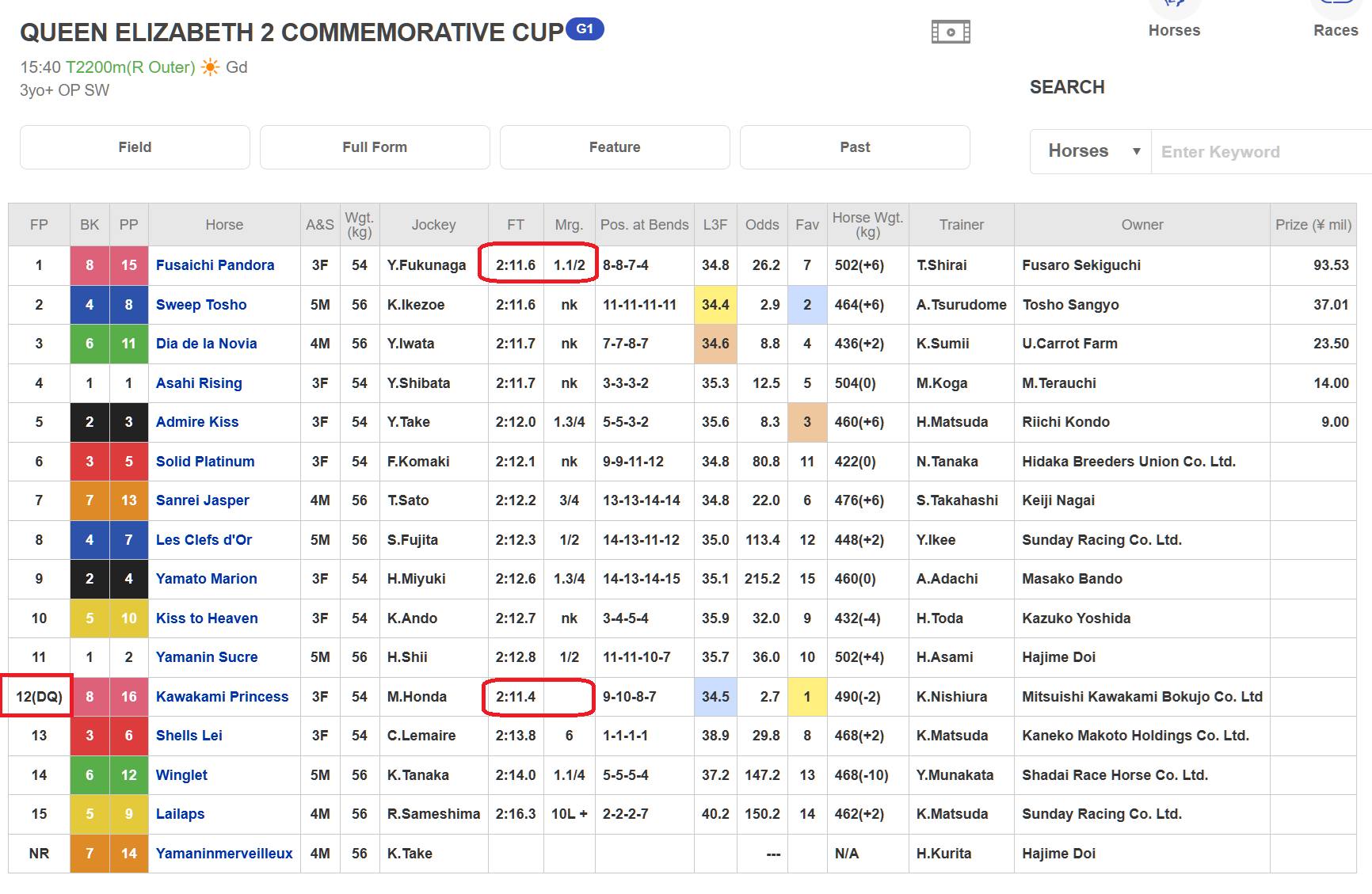Click the G1 grade badge
Image resolution: width=1372 pixels, height=894 pixels.
585,29
